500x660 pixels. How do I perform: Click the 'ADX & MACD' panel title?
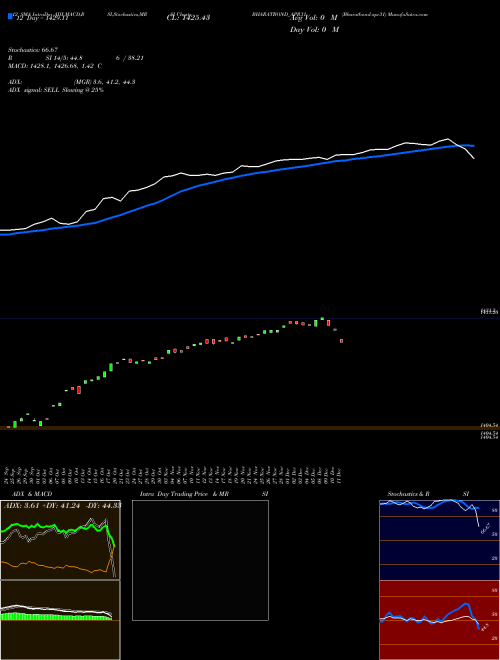coord(32,494)
